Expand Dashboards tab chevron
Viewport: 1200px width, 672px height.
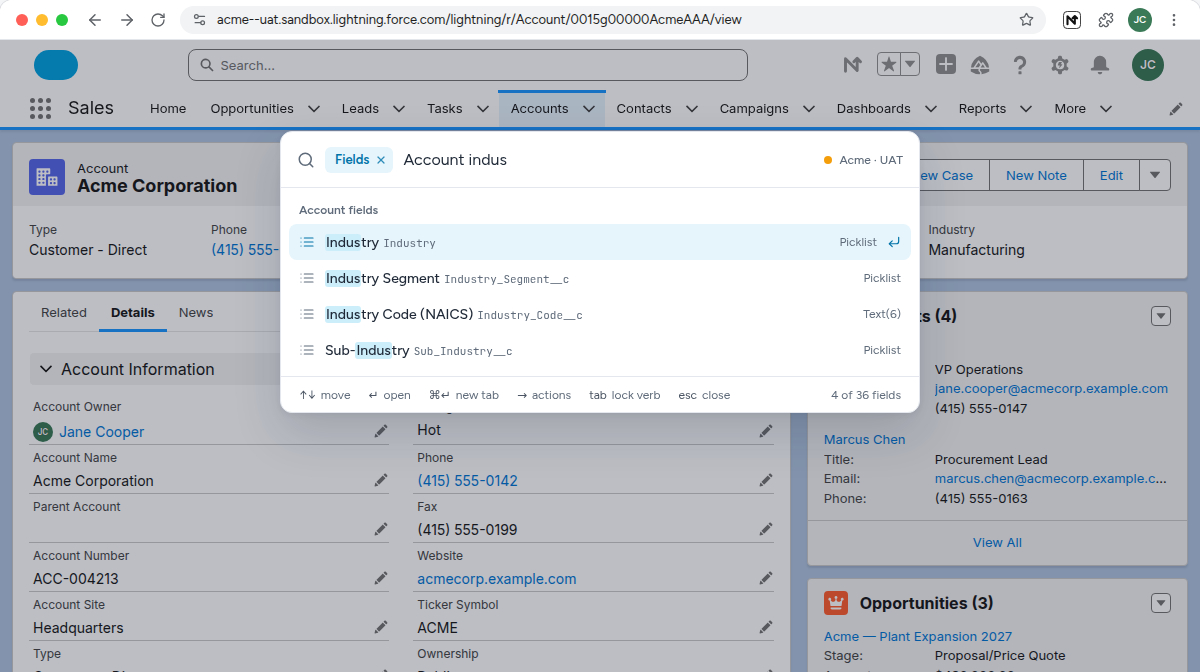930,108
